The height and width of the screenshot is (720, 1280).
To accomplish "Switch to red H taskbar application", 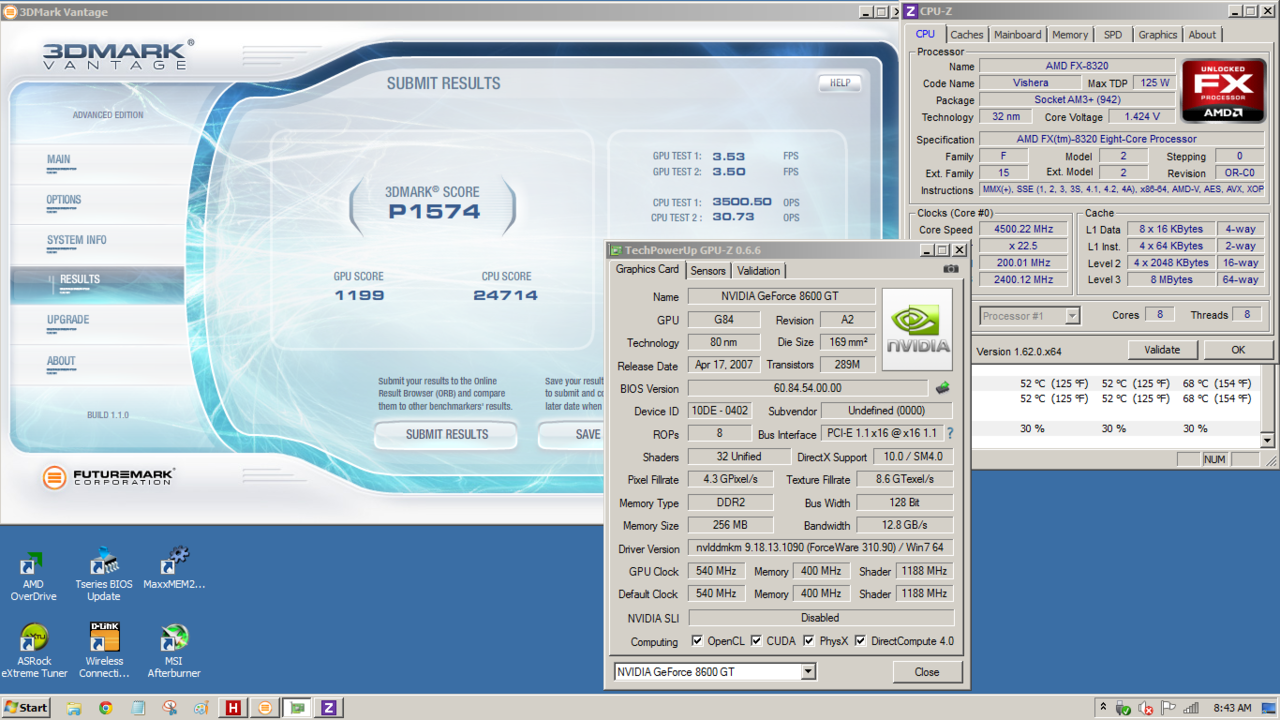I will pos(233,708).
